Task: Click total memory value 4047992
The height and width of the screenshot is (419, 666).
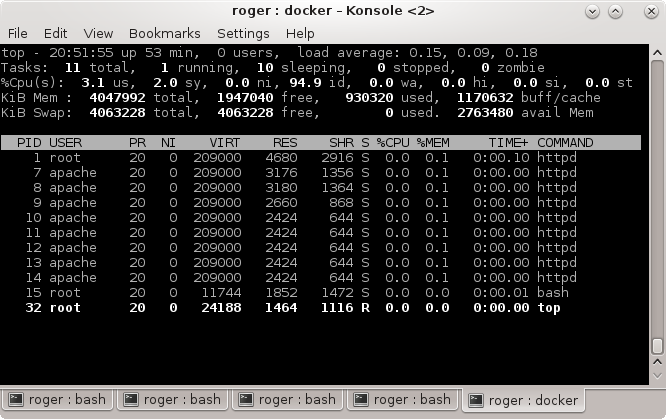Action: point(117,98)
